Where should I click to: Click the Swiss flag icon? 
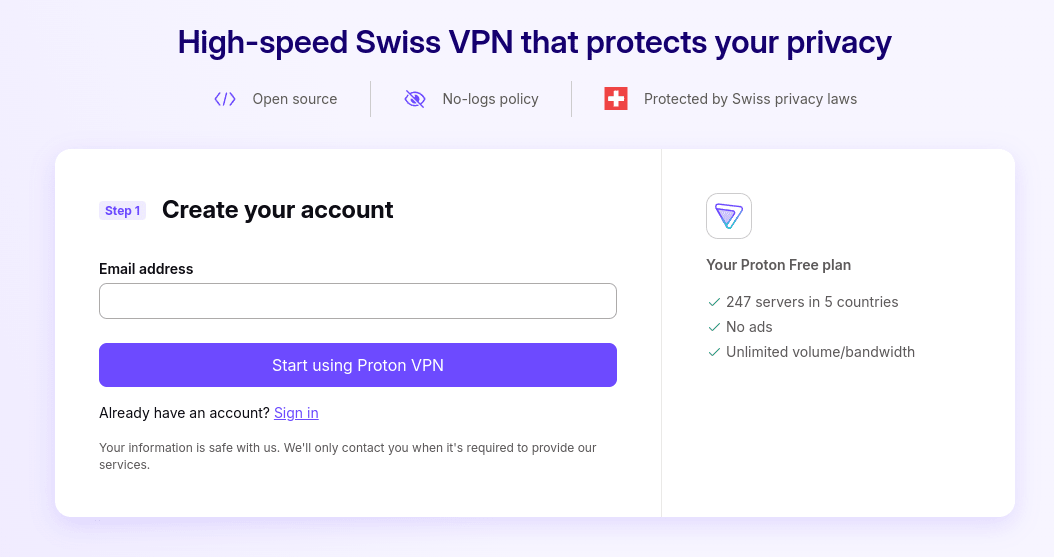coord(616,99)
